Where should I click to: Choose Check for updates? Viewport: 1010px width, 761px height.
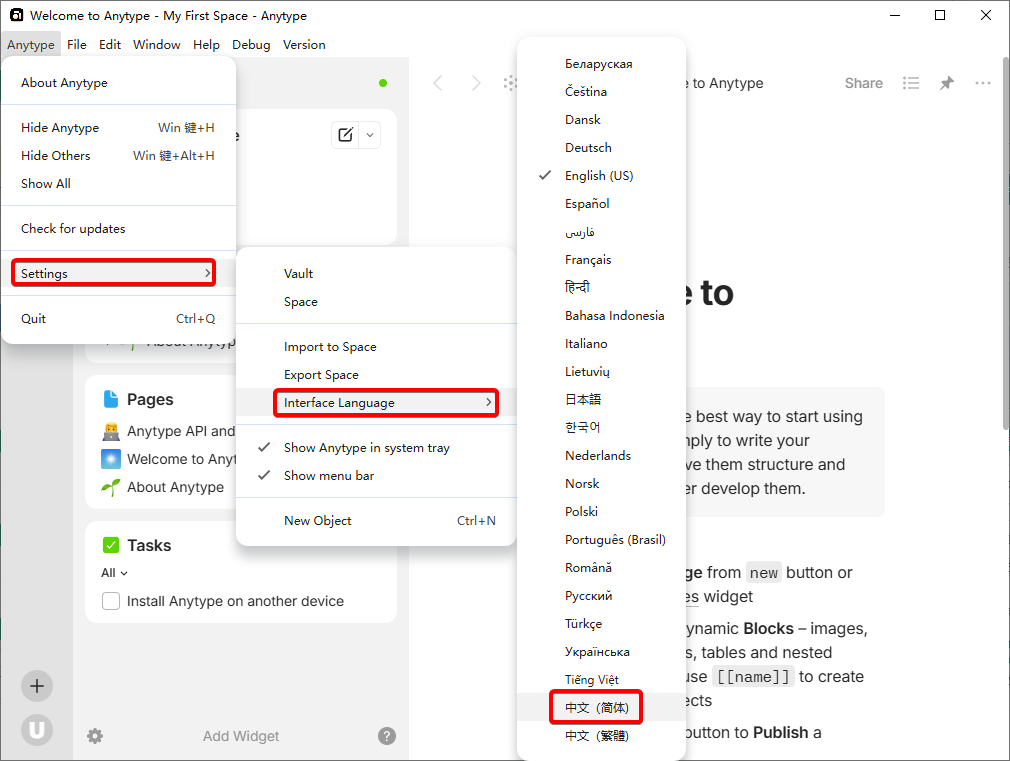[x=119, y=229]
